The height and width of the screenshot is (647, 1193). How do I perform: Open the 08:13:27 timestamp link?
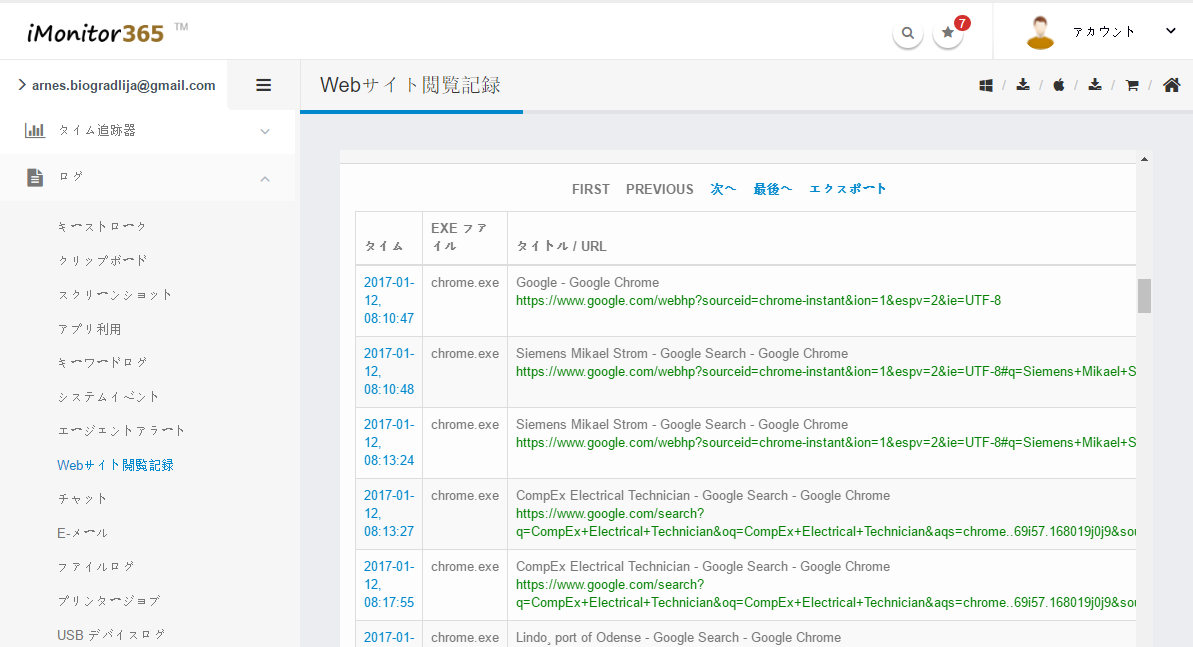[389, 513]
